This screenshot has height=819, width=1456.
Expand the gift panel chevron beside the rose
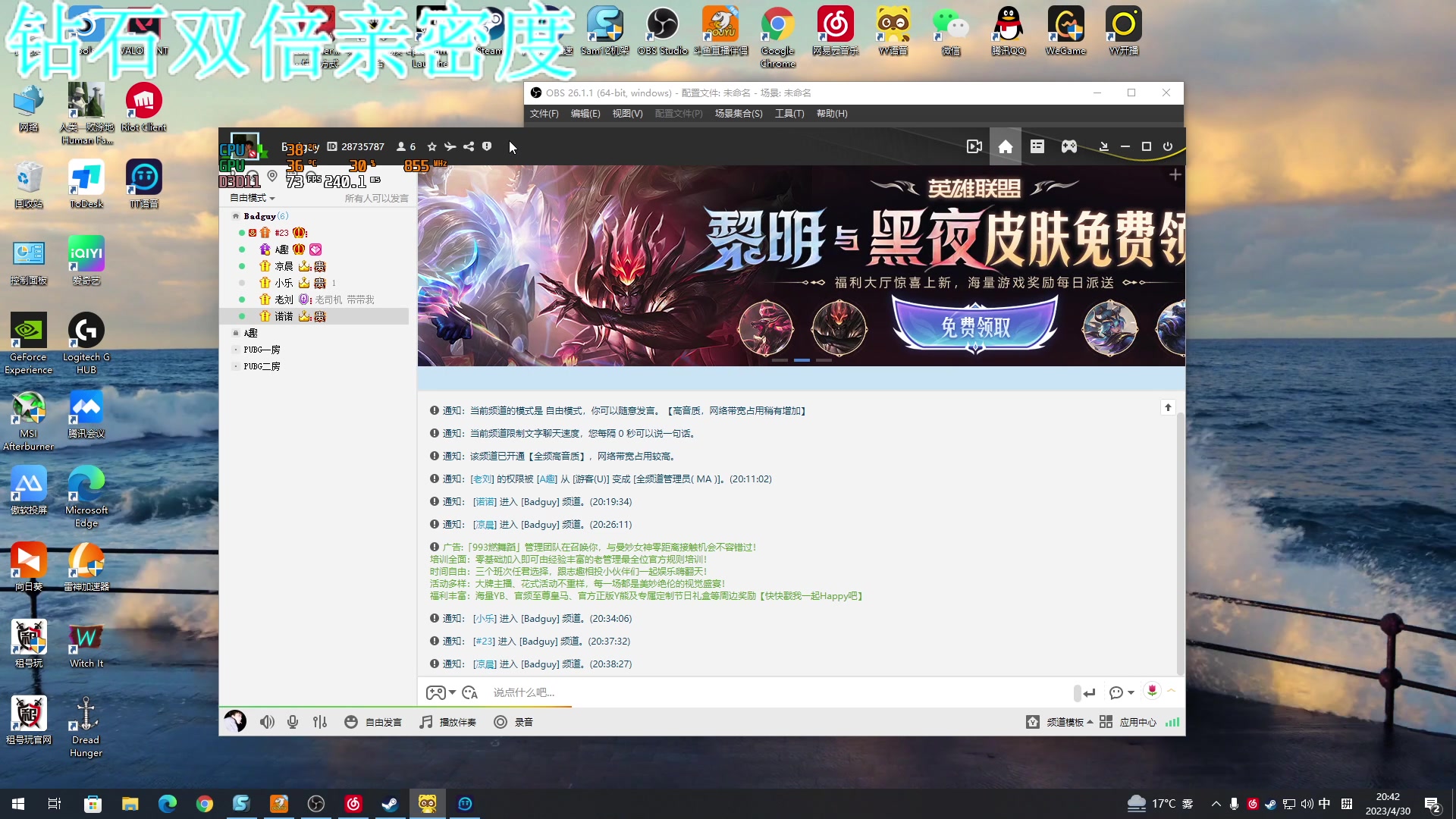[1172, 690]
